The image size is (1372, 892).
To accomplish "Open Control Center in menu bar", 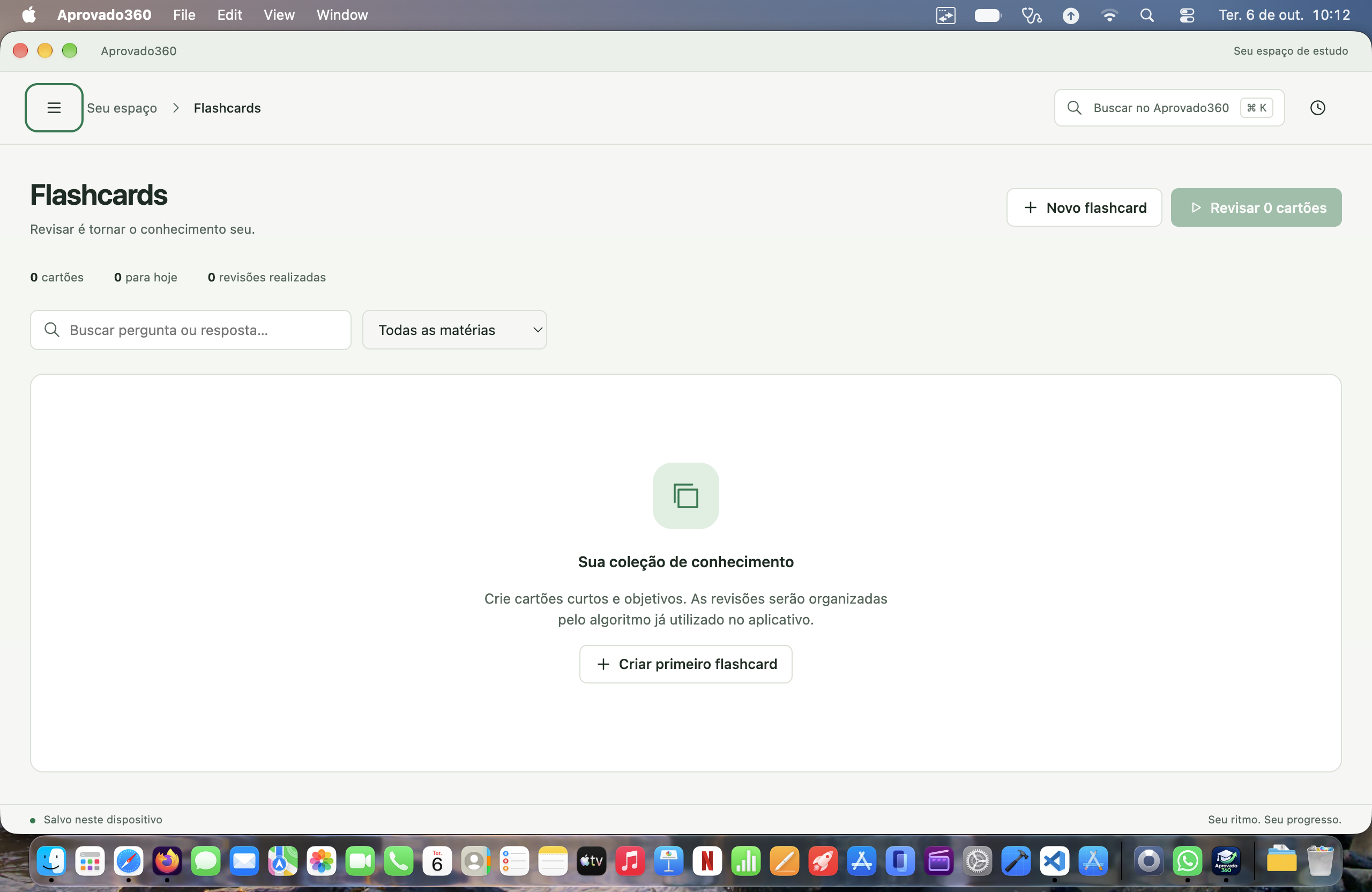I will [1187, 15].
